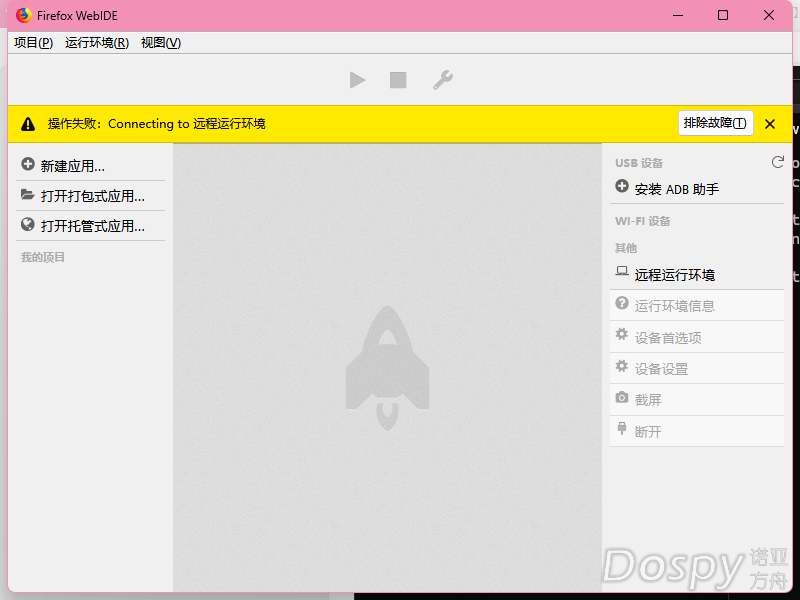Click the gear icon beside 设备设置
800x600 pixels.
pyautogui.click(x=621, y=366)
